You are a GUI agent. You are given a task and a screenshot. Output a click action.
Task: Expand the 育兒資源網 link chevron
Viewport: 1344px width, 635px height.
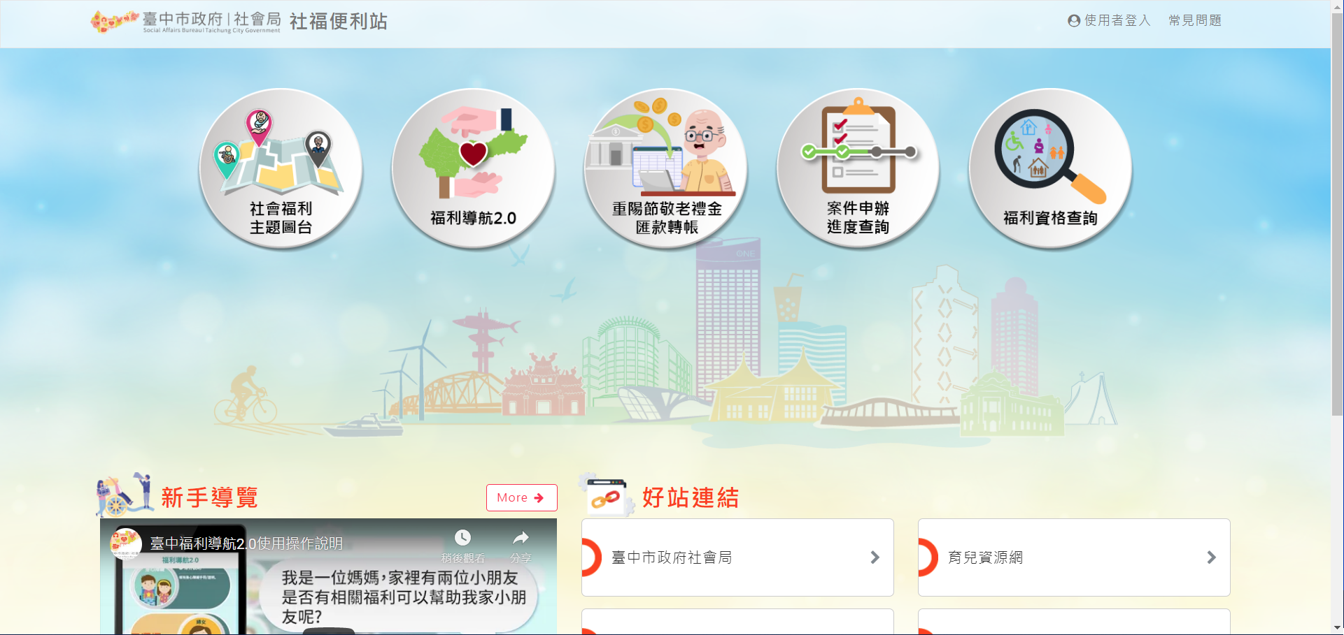pyautogui.click(x=1211, y=558)
